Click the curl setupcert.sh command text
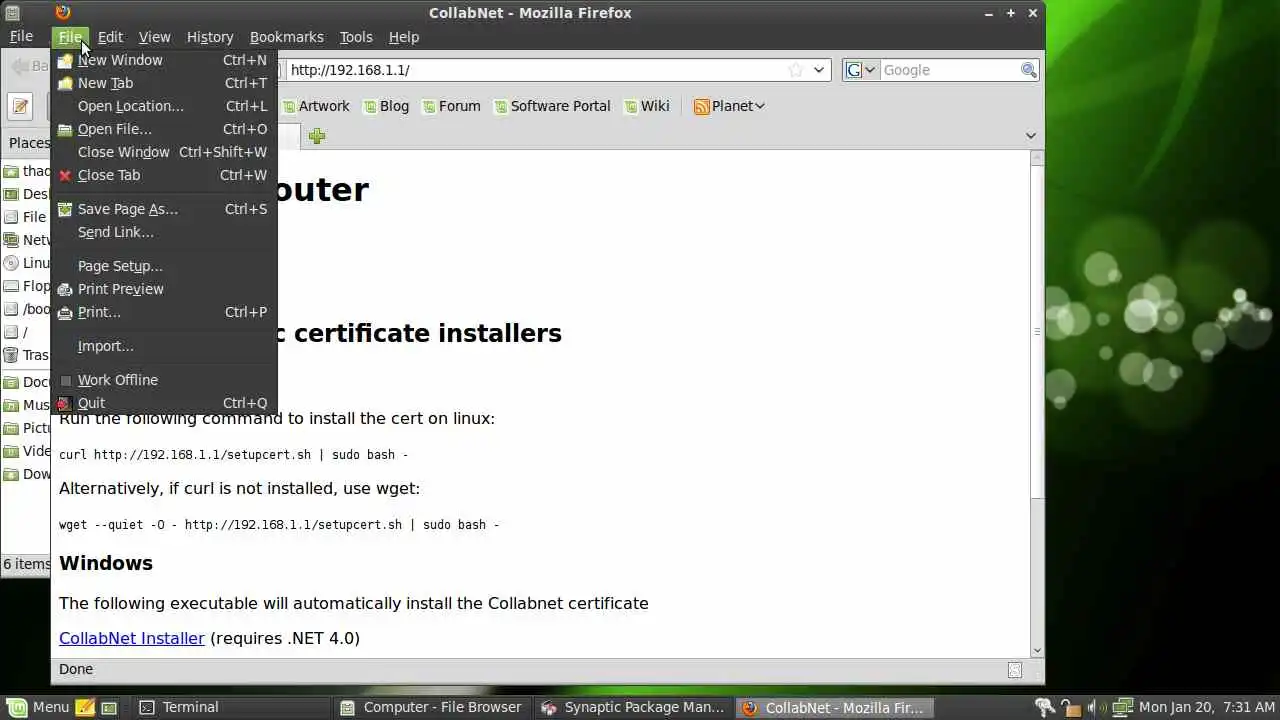The image size is (1280, 720). pos(234,455)
